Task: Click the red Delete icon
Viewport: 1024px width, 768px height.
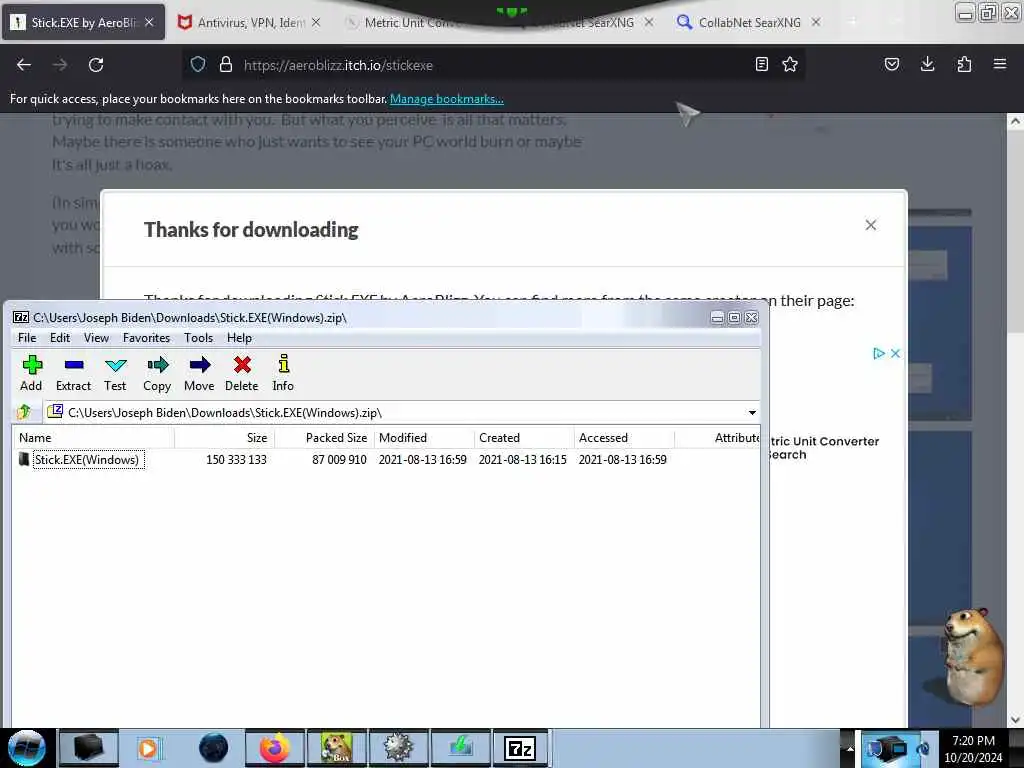Action: (242, 374)
